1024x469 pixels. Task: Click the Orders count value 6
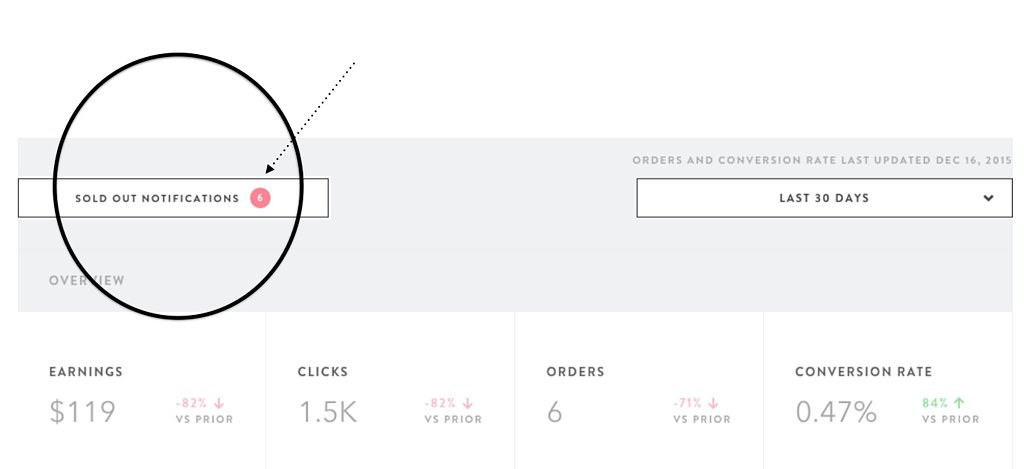coord(554,412)
